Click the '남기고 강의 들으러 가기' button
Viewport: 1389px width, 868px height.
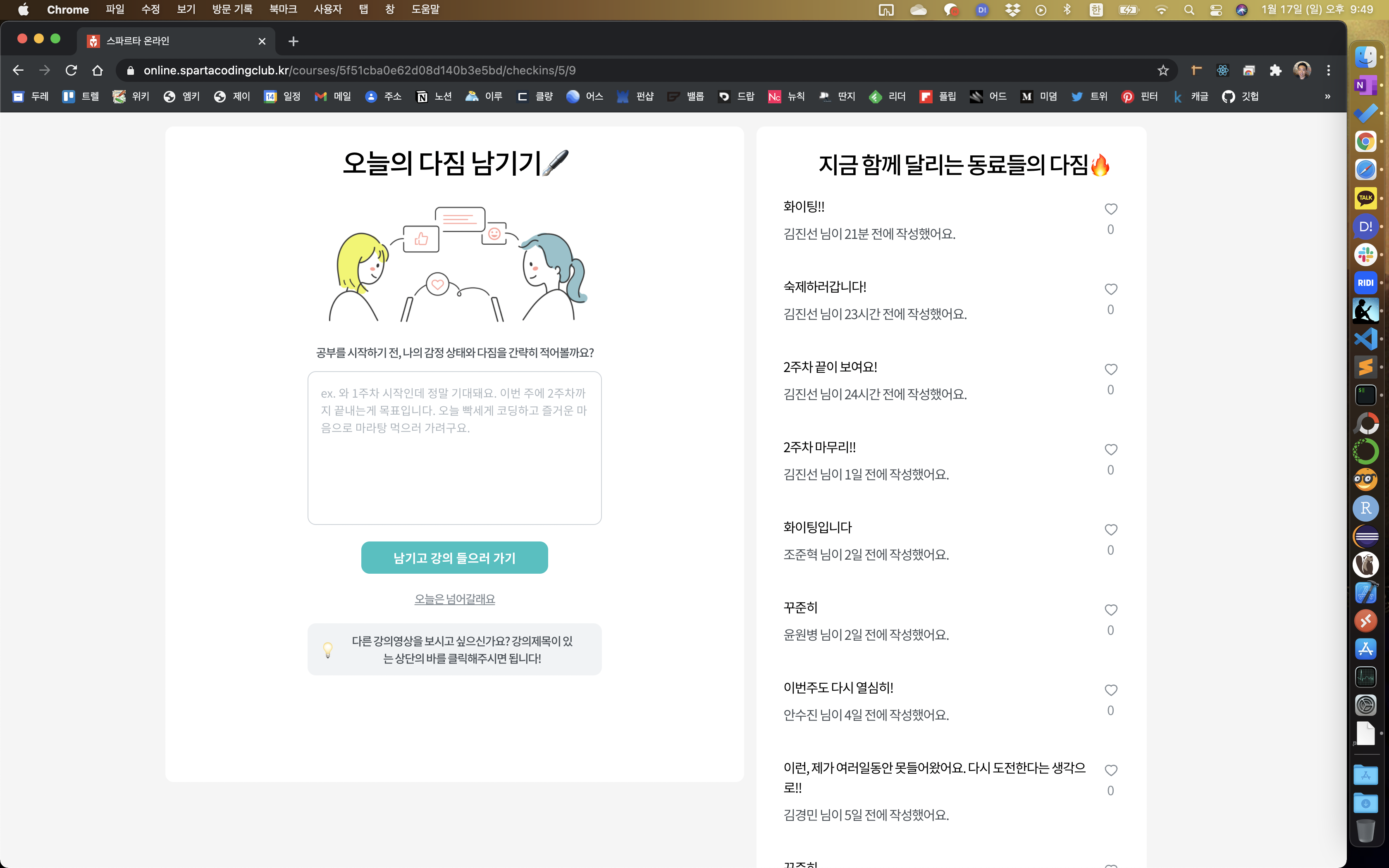click(x=454, y=558)
